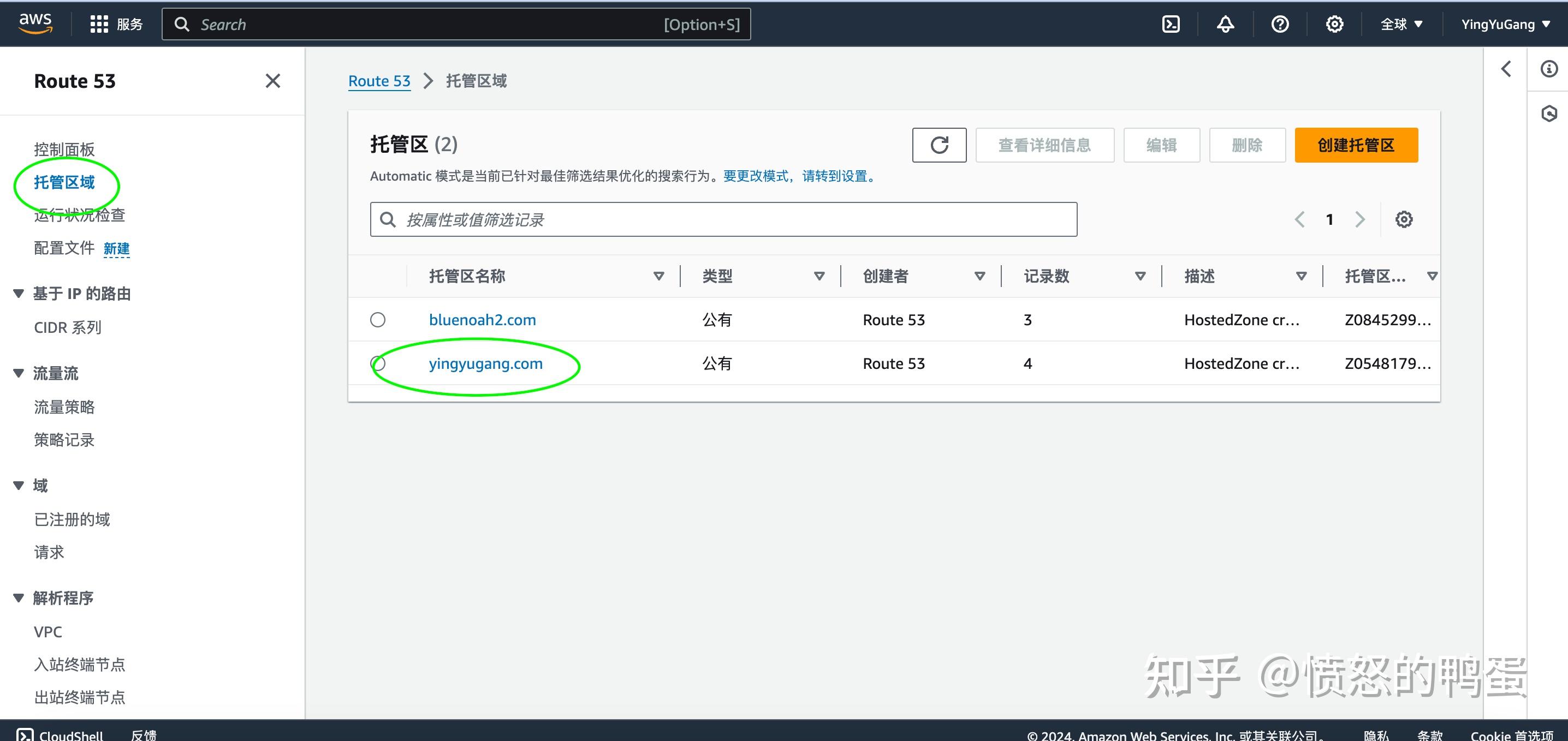The width and height of the screenshot is (1568, 741).
Task: Open the 条款 footer link
Action: click(1430, 735)
